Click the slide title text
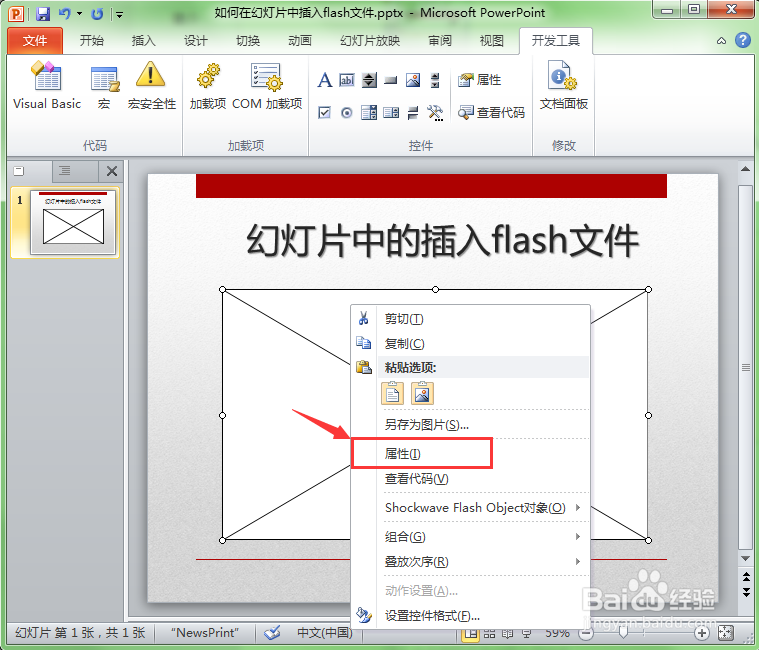 442,241
